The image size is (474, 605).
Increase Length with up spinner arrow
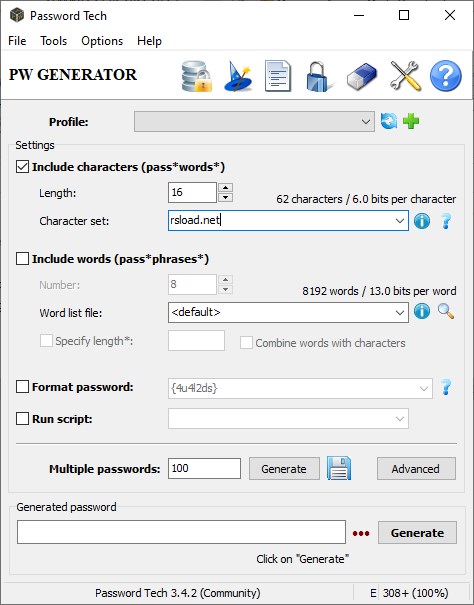click(225, 188)
